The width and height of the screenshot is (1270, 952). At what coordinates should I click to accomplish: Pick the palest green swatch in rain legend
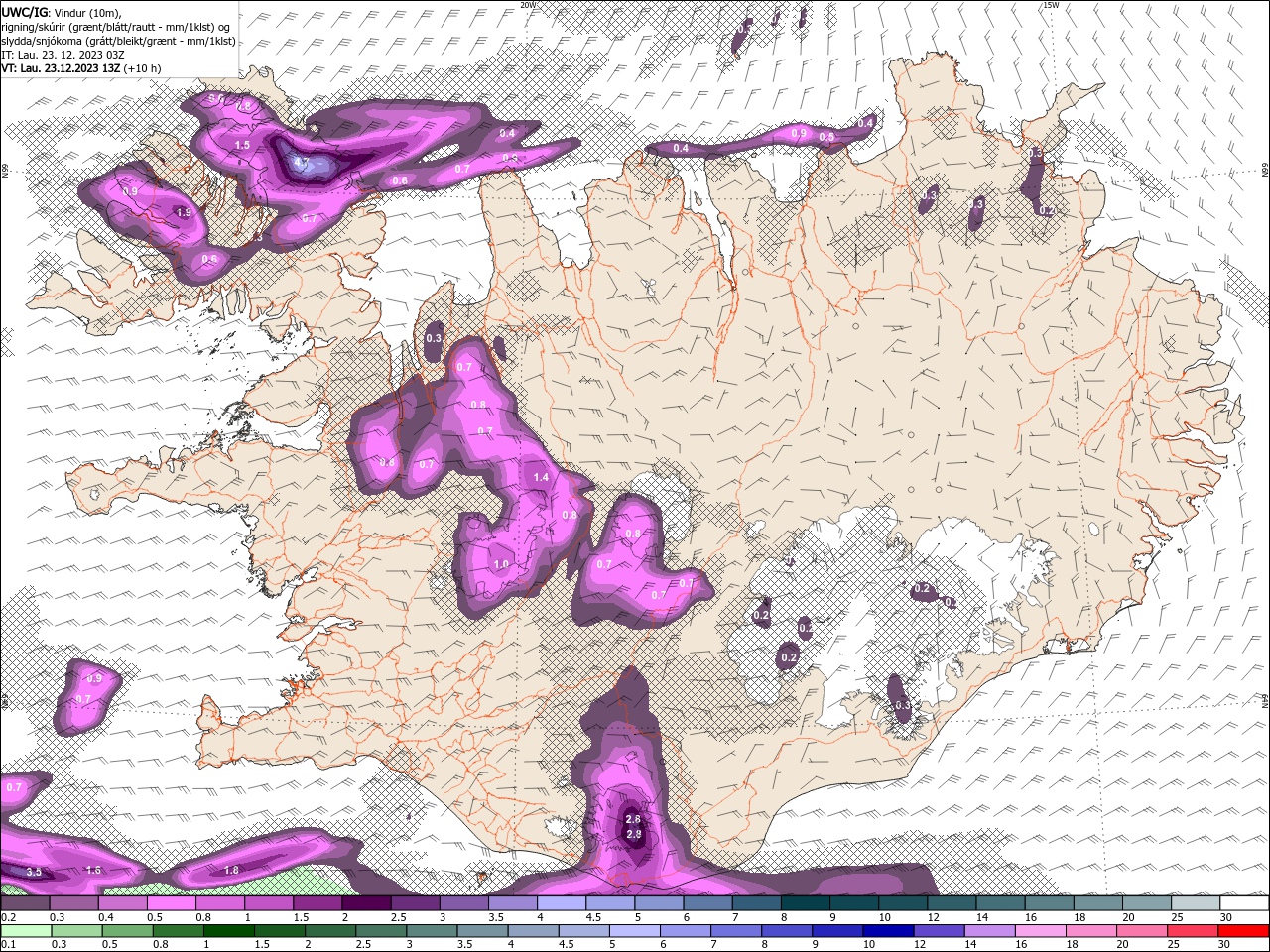pos(25,930)
